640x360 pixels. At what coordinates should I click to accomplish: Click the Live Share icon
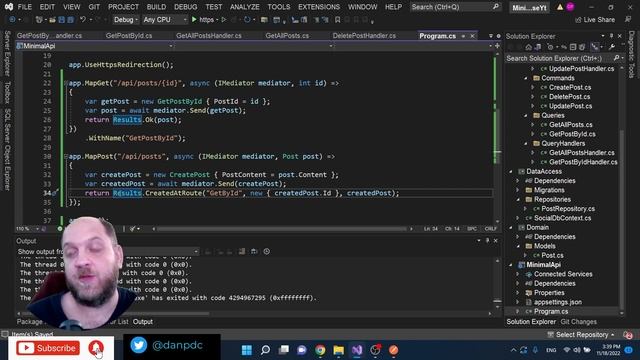(578, 20)
